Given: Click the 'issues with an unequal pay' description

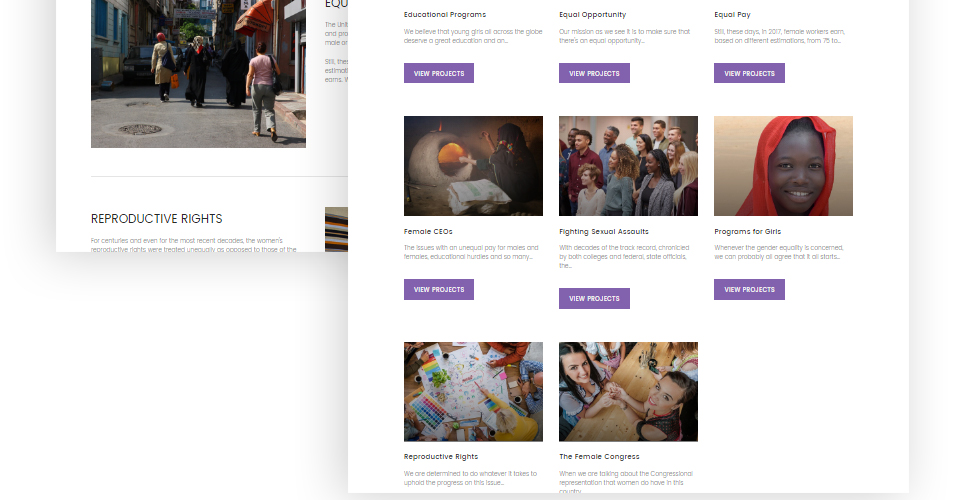Looking at the screenshot, I should (x=471, y=252).
